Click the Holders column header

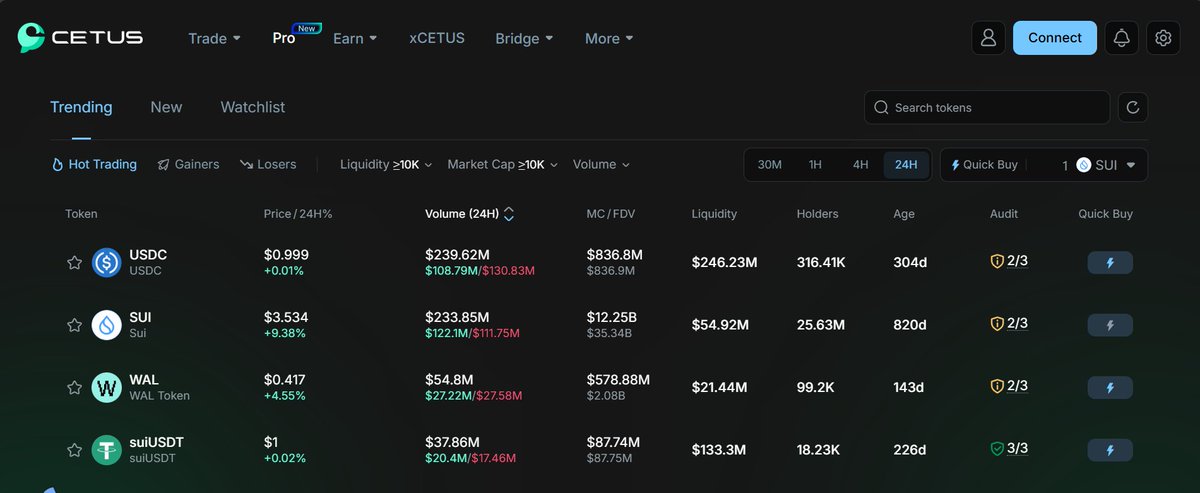tap(818, 214)
